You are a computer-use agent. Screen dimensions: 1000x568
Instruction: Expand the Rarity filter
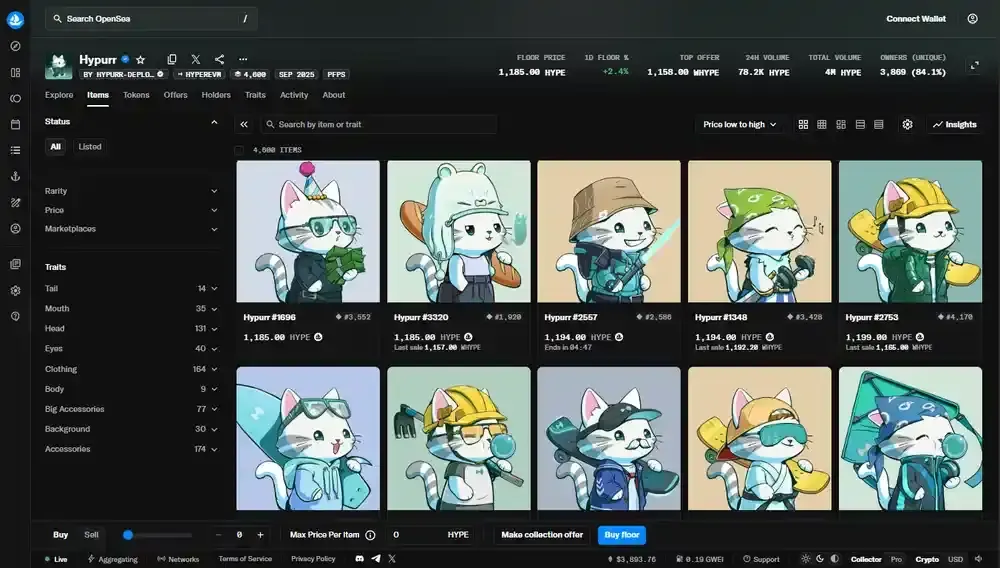point(131,191)
